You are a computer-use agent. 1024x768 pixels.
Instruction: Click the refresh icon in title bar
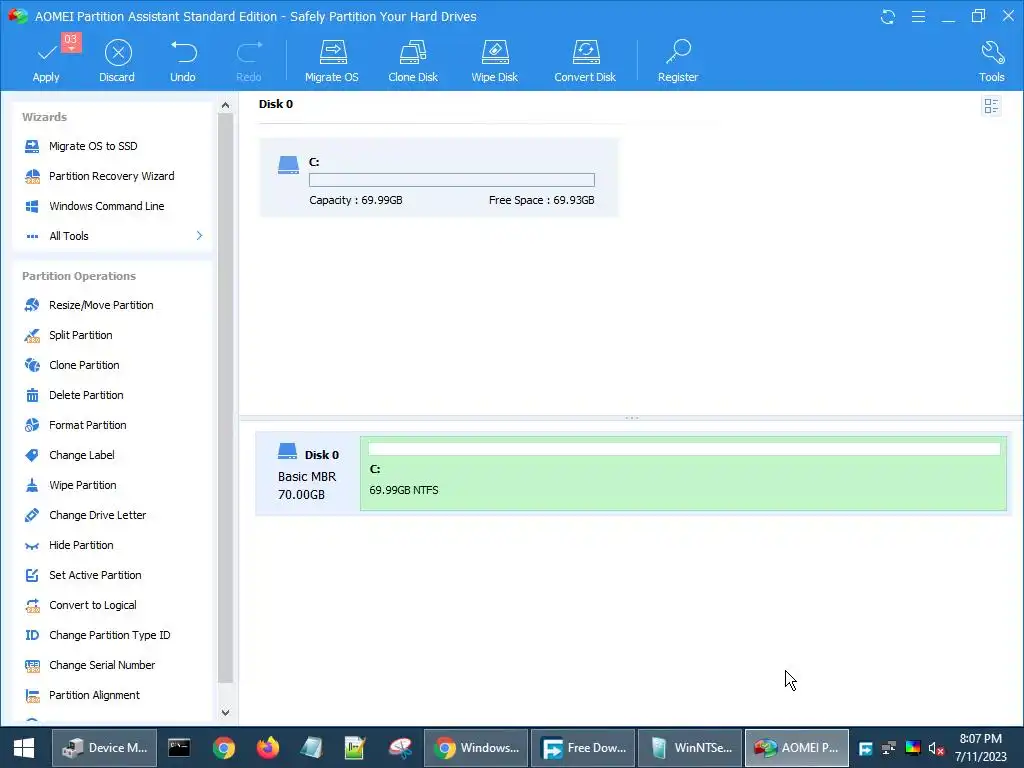888,16
